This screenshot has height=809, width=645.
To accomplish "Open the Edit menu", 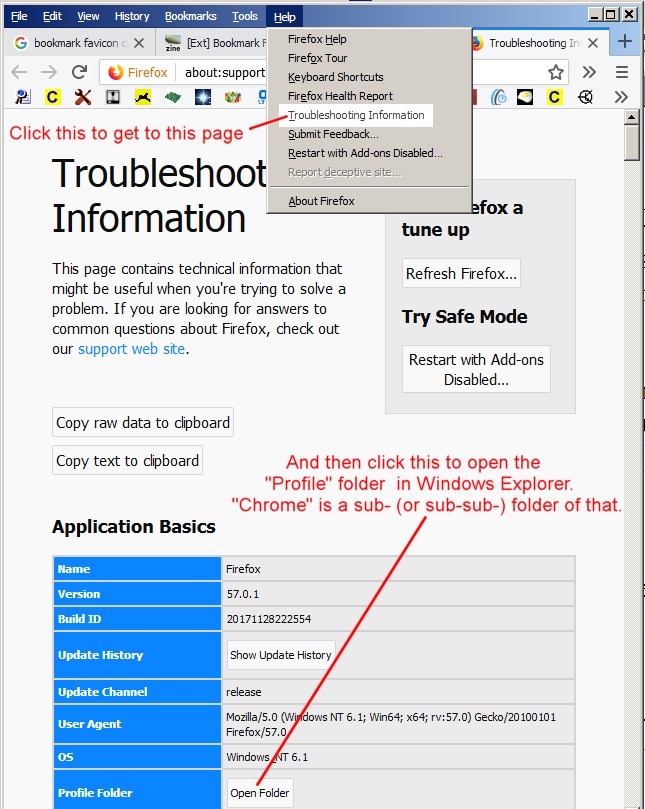I will tap(52, 17).
